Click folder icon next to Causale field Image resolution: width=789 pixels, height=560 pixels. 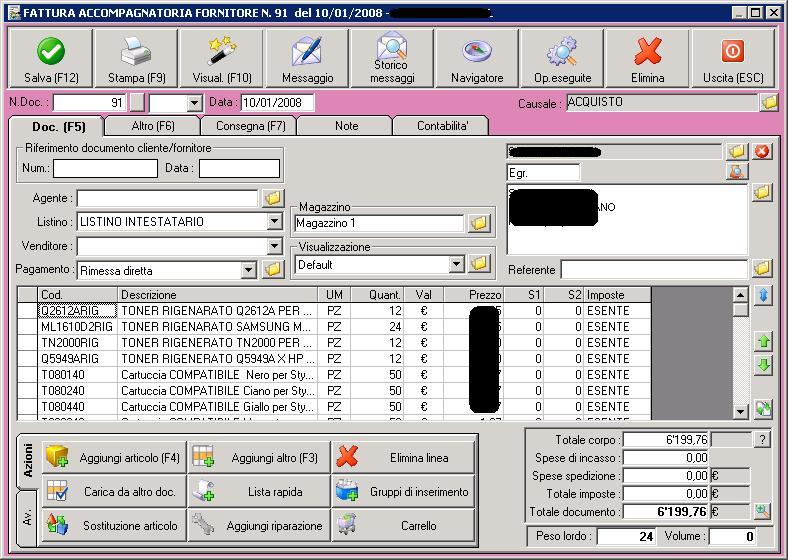click(x=768, y=103)
